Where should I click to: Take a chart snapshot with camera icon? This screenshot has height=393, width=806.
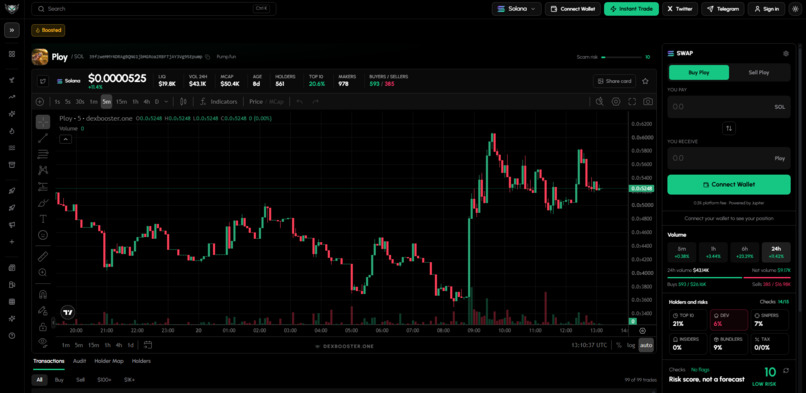pos(648,102)
